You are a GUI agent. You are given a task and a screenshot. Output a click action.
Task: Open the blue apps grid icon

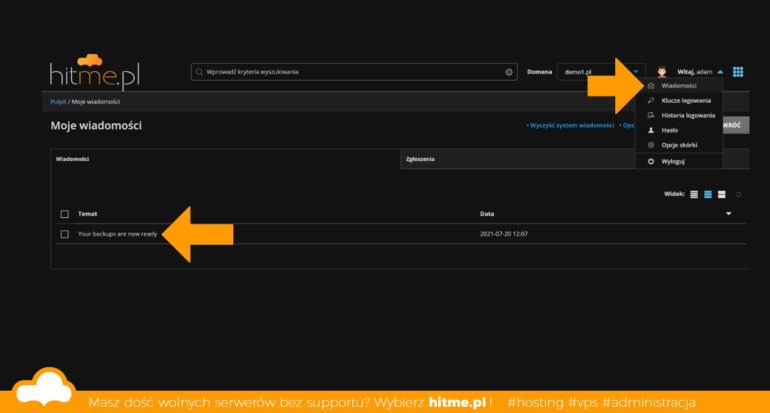coord(738,72)
